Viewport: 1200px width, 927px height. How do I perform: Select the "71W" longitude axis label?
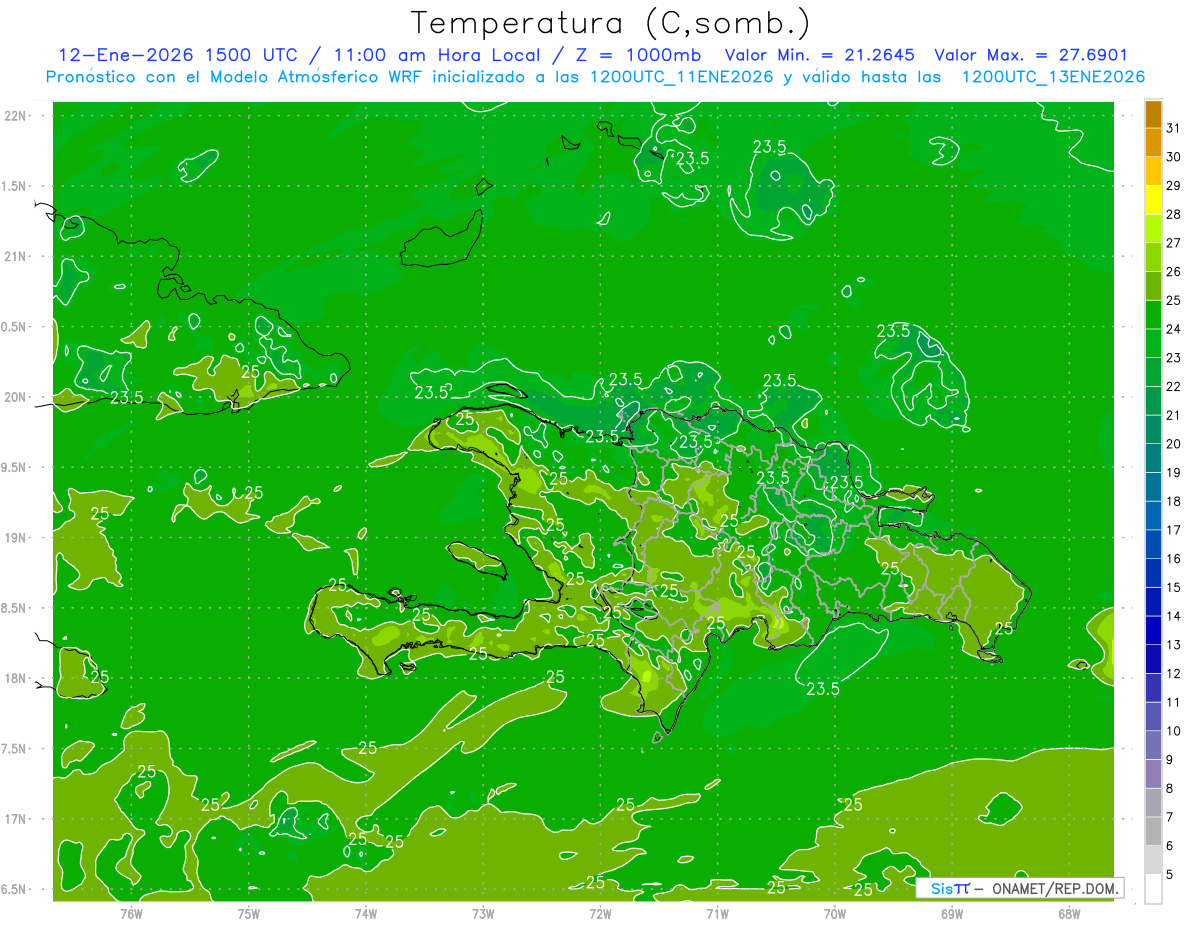tap(717, 913)
